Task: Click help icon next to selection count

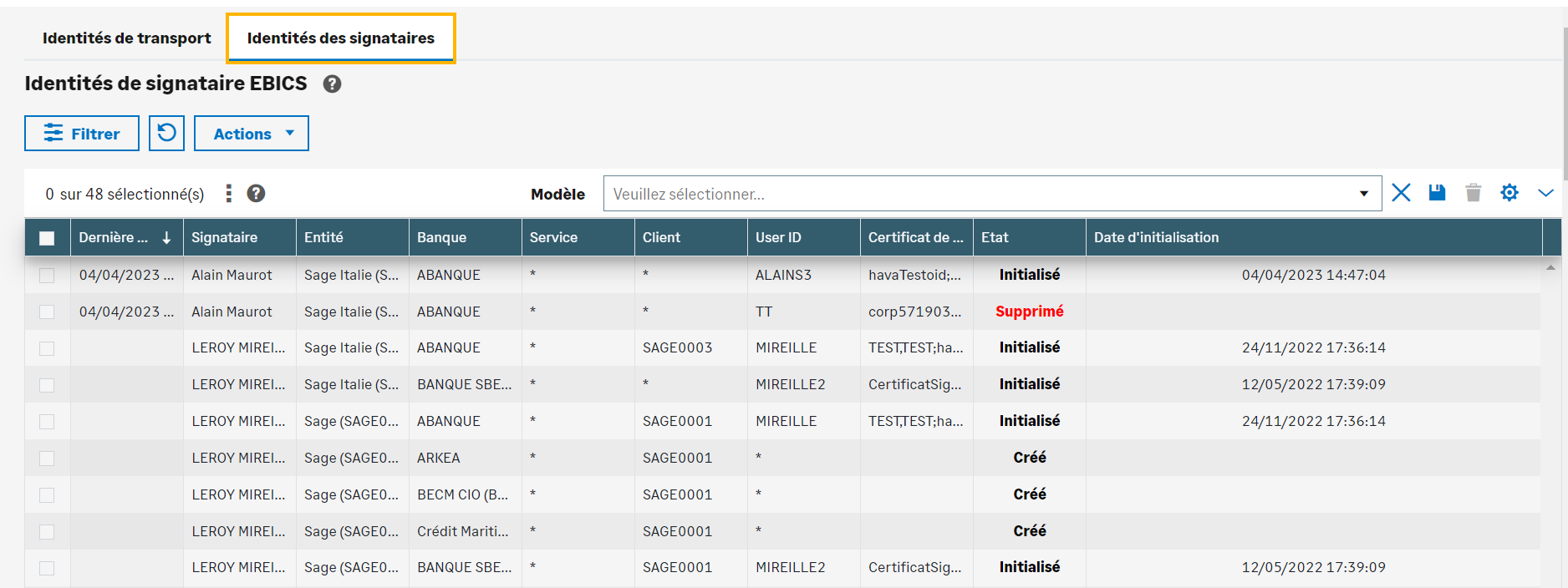Action: pos(256,194)
